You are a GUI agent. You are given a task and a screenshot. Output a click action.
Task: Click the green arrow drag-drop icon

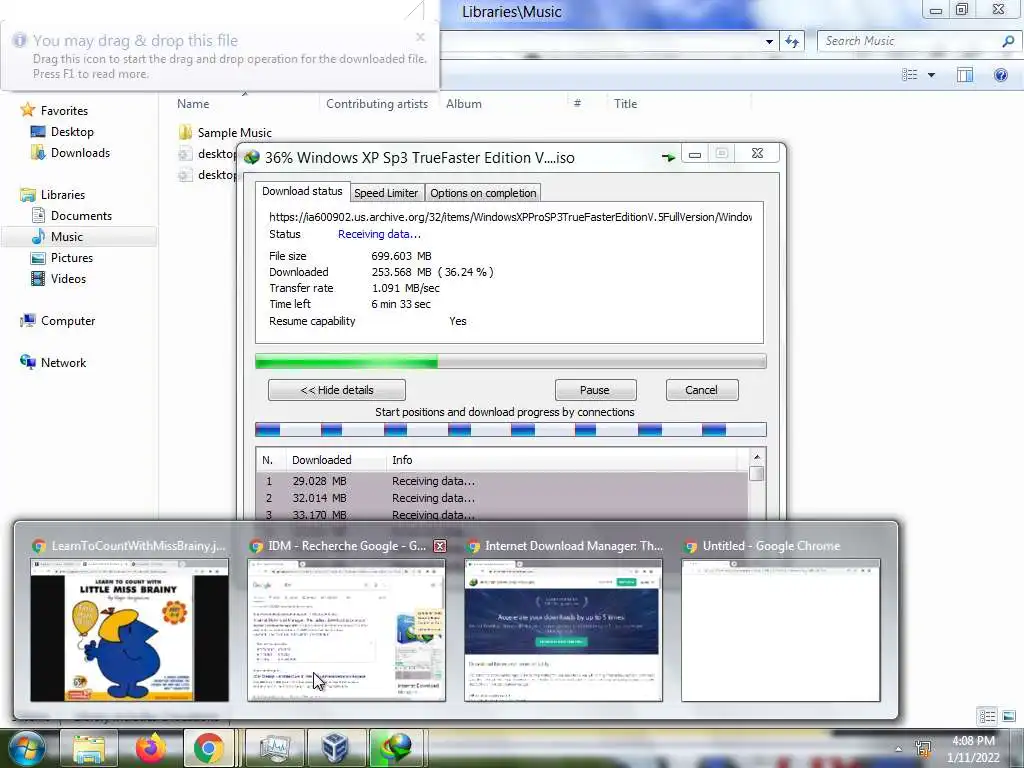[668, 157]
